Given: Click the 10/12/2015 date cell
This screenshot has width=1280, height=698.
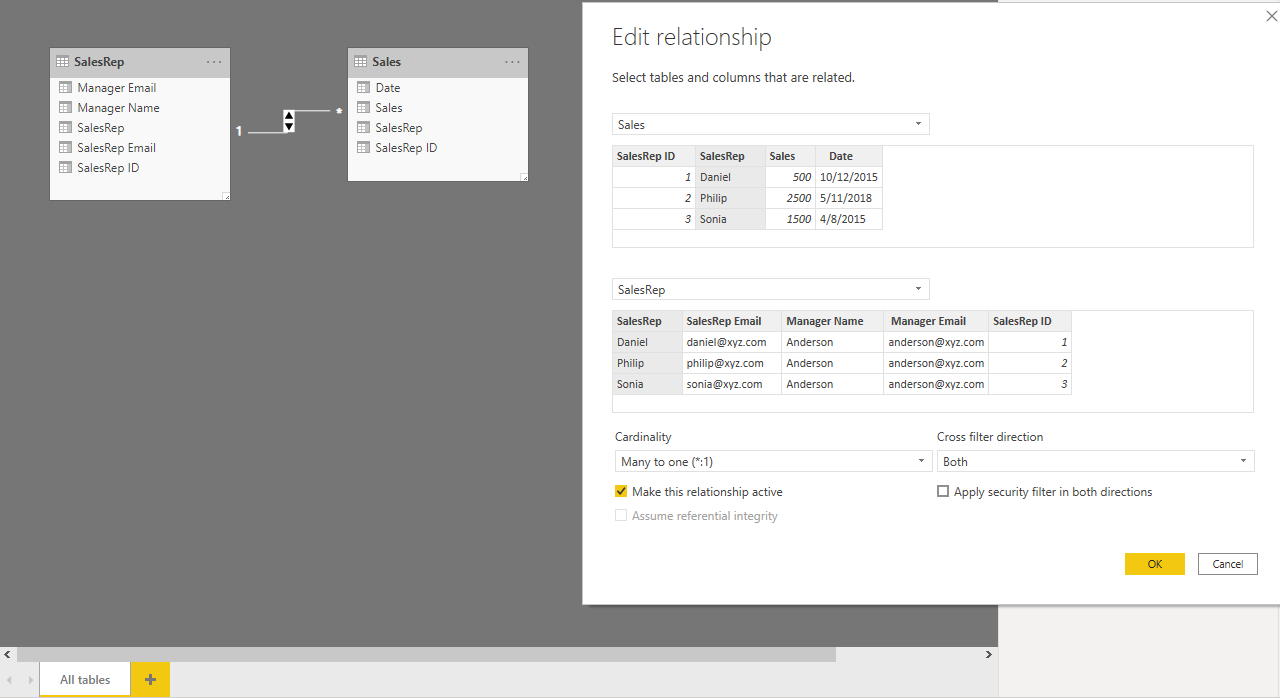Looking at the screenshot, I should 849,177.
